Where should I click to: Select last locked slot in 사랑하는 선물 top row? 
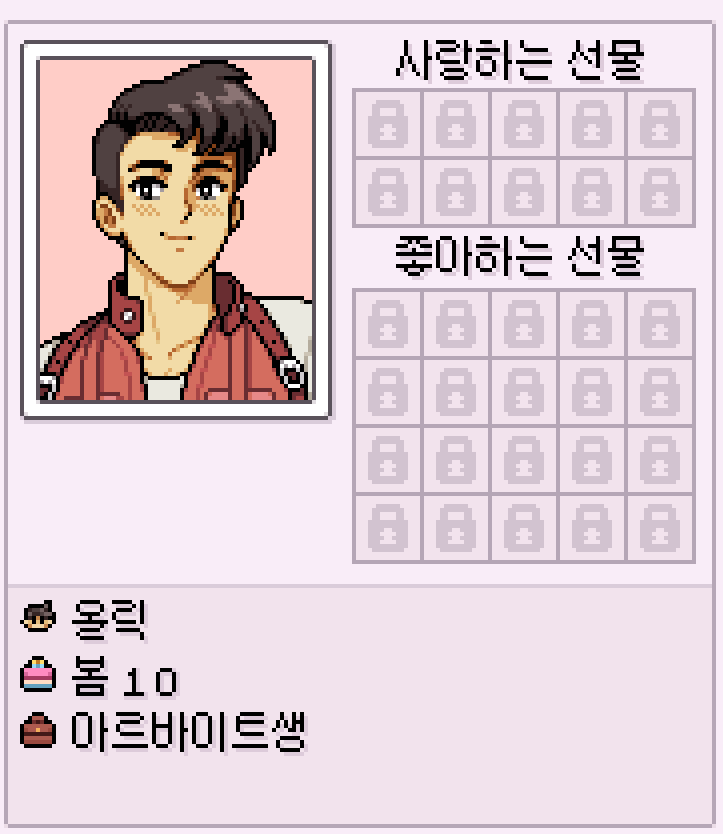tap(660, 124)
